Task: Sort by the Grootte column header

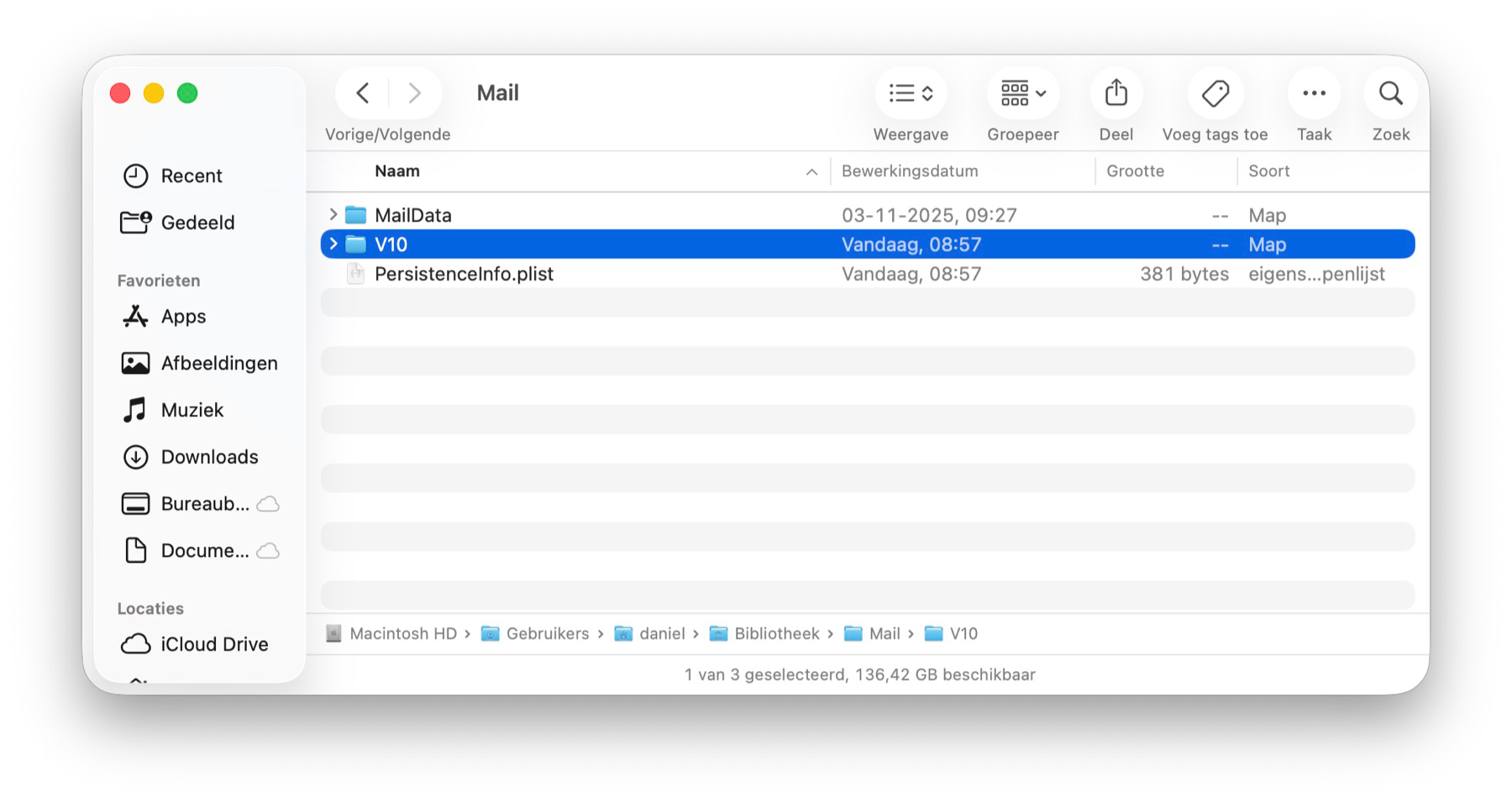Action: pos(1135,171)
